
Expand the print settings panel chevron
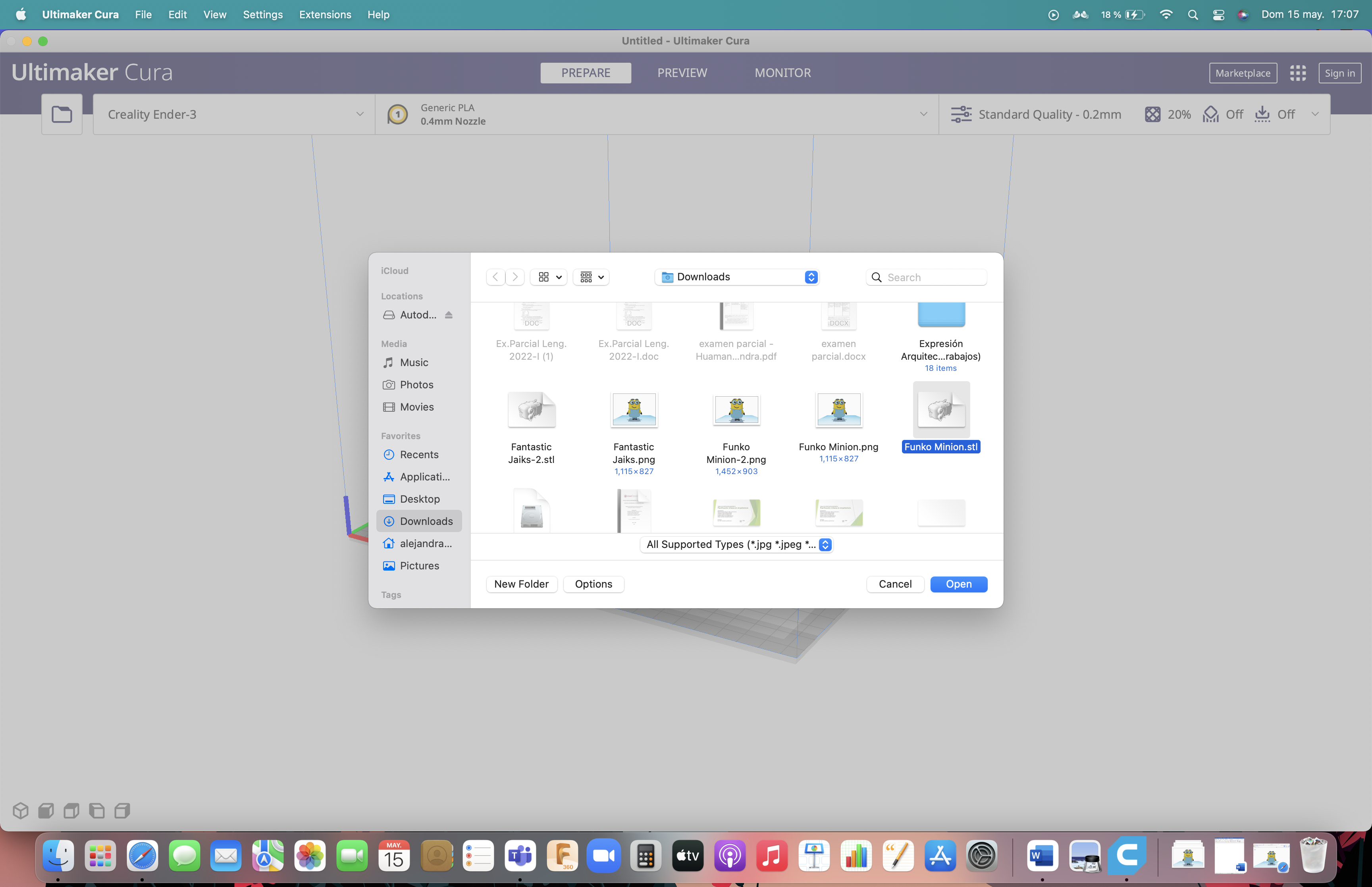coord(1315,114)
